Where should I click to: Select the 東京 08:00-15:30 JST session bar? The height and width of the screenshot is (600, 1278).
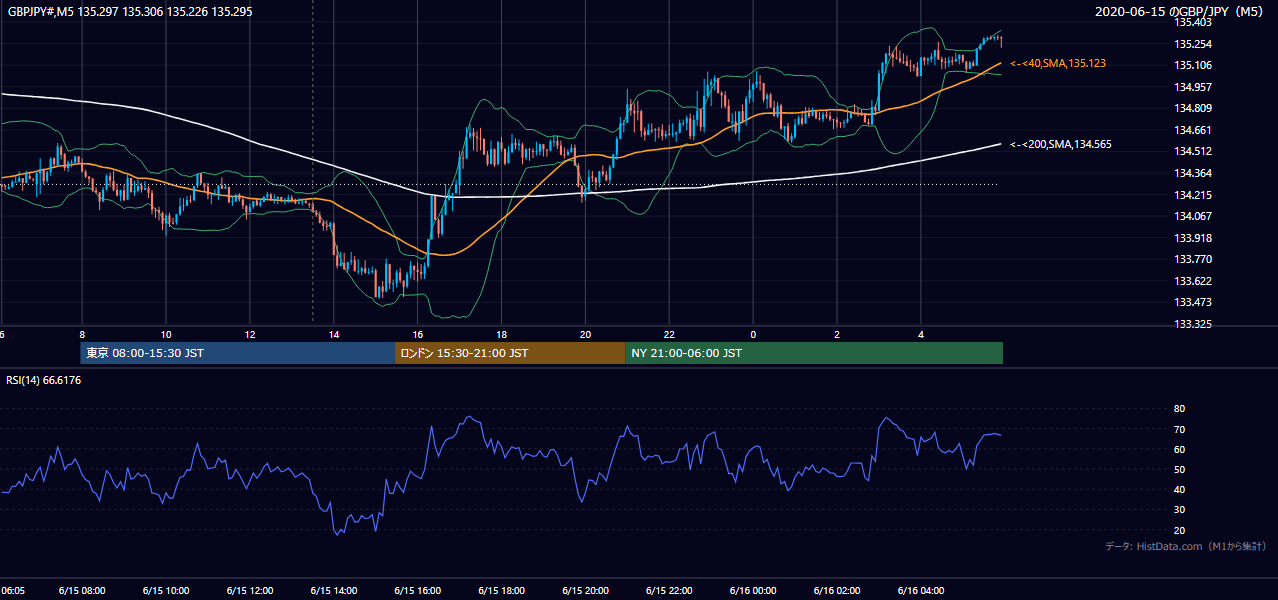[x=238, y=353]
